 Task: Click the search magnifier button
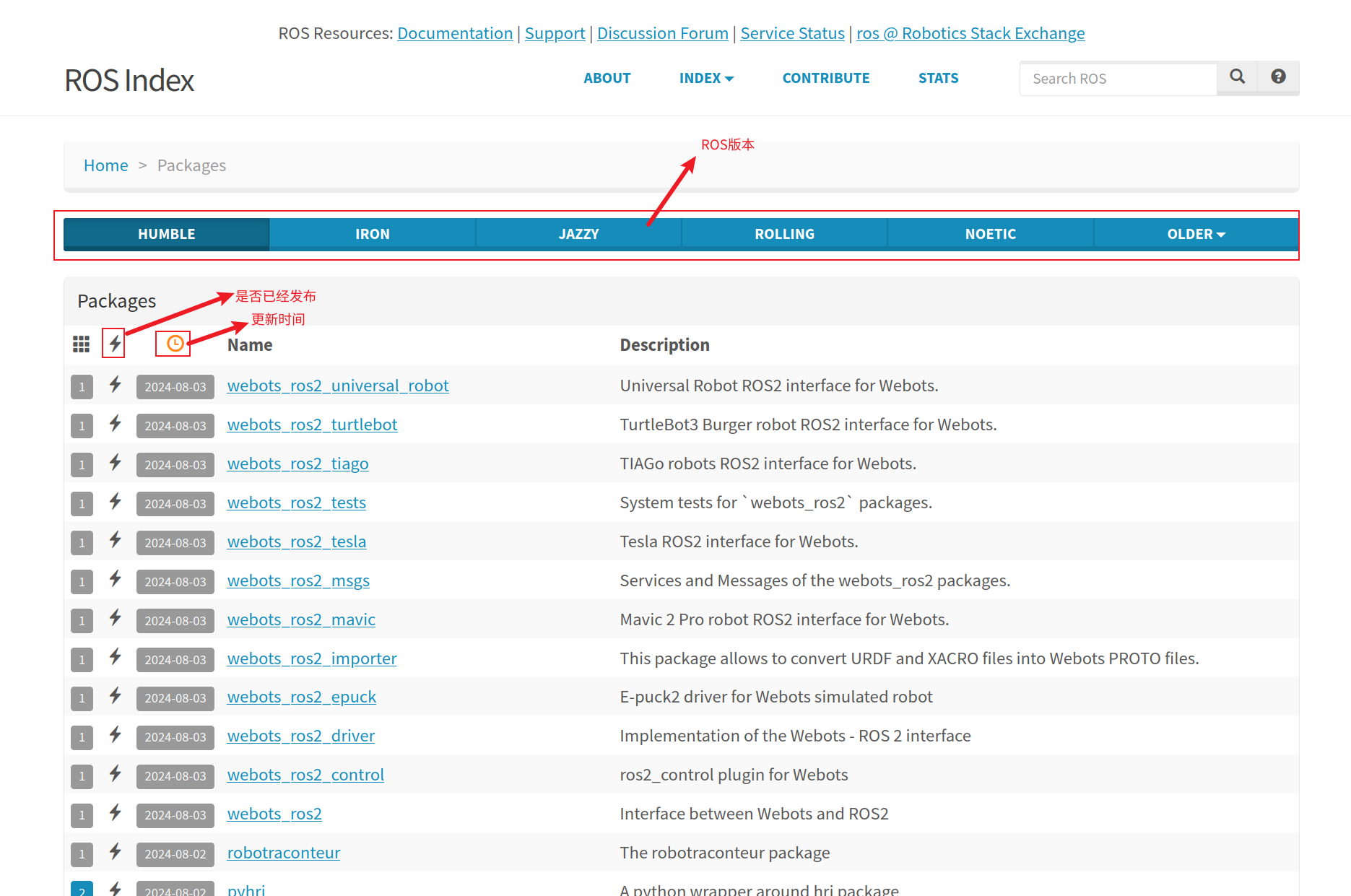(1237, 78)
